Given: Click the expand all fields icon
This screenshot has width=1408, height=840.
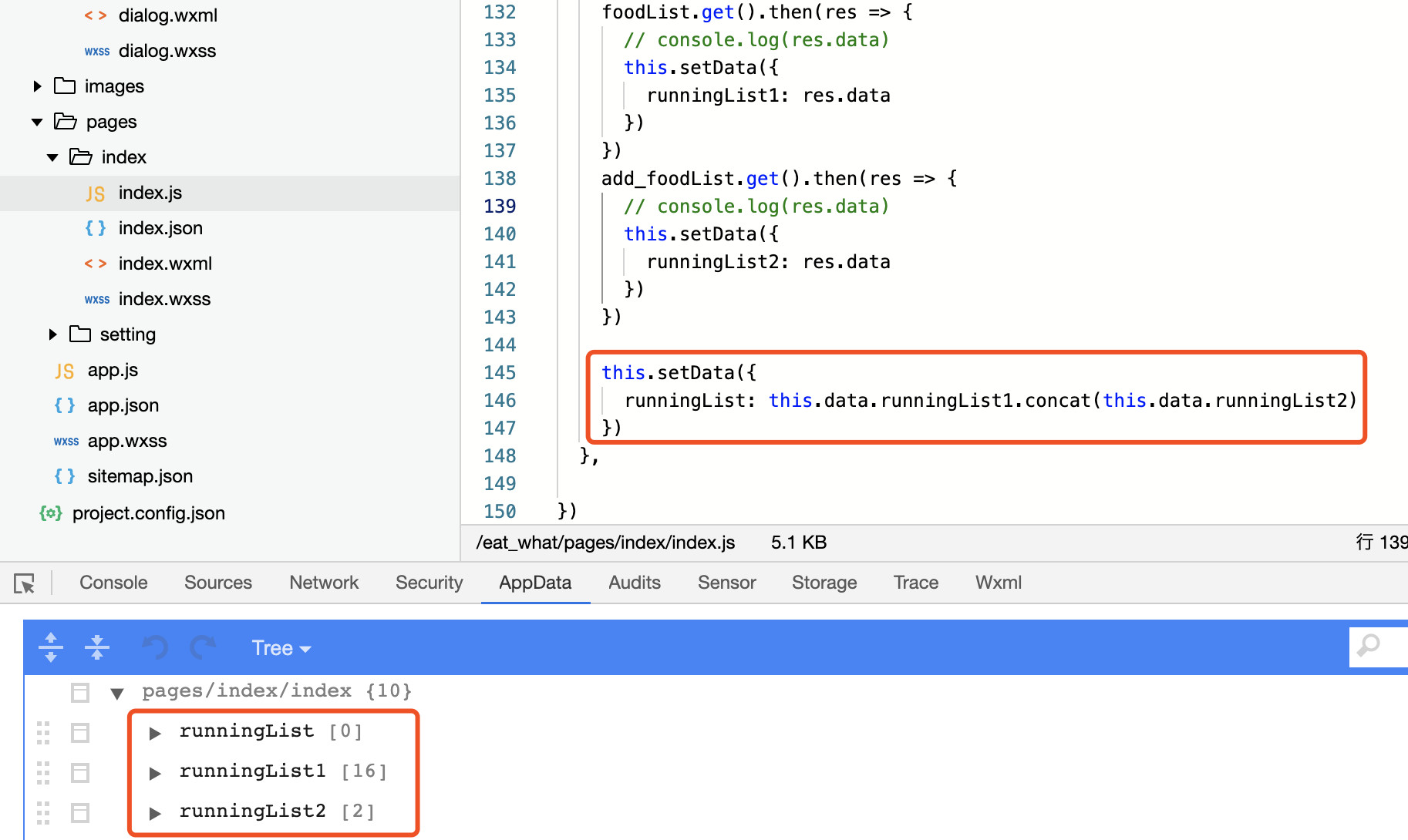Looking at the screenshot, I should coord(51,647).
